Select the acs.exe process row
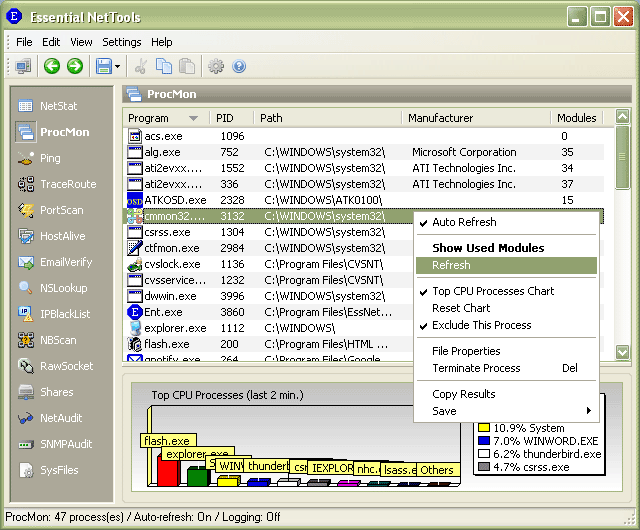The image size is (640, 530). [364, 136]
